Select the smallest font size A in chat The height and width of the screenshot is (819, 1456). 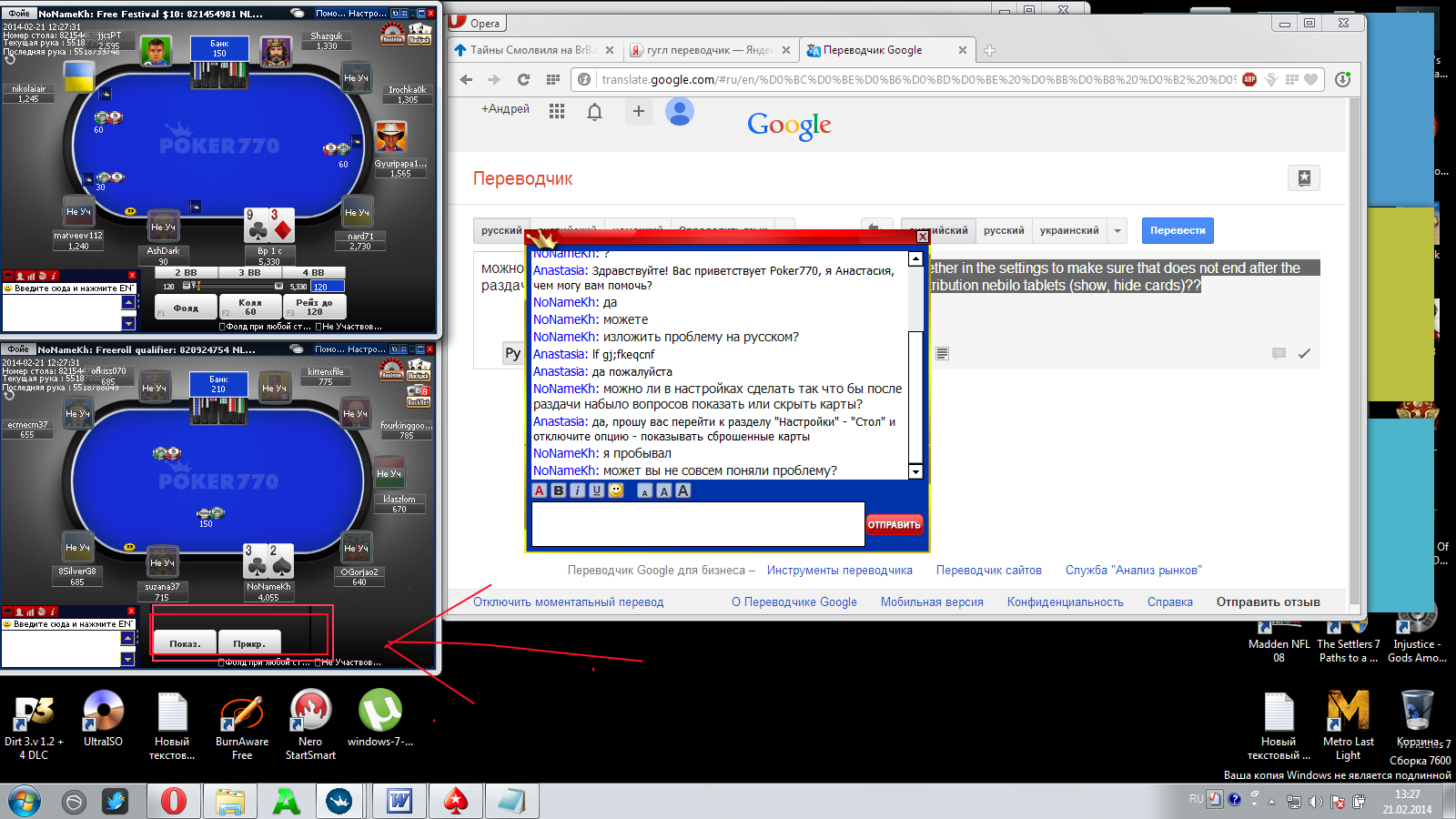pos(645,491)
